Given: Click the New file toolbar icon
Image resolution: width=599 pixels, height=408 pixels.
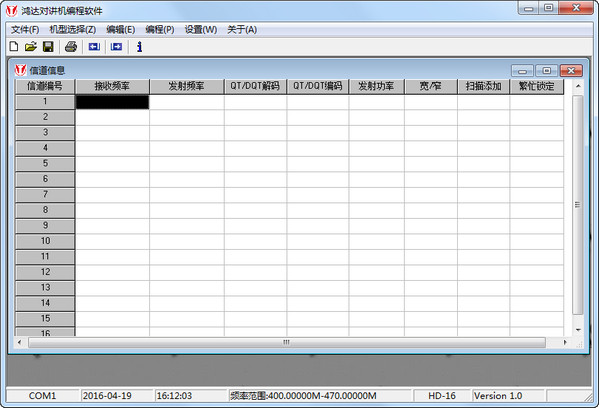Looking at the screenshot, I should click(x=14, y=47).
